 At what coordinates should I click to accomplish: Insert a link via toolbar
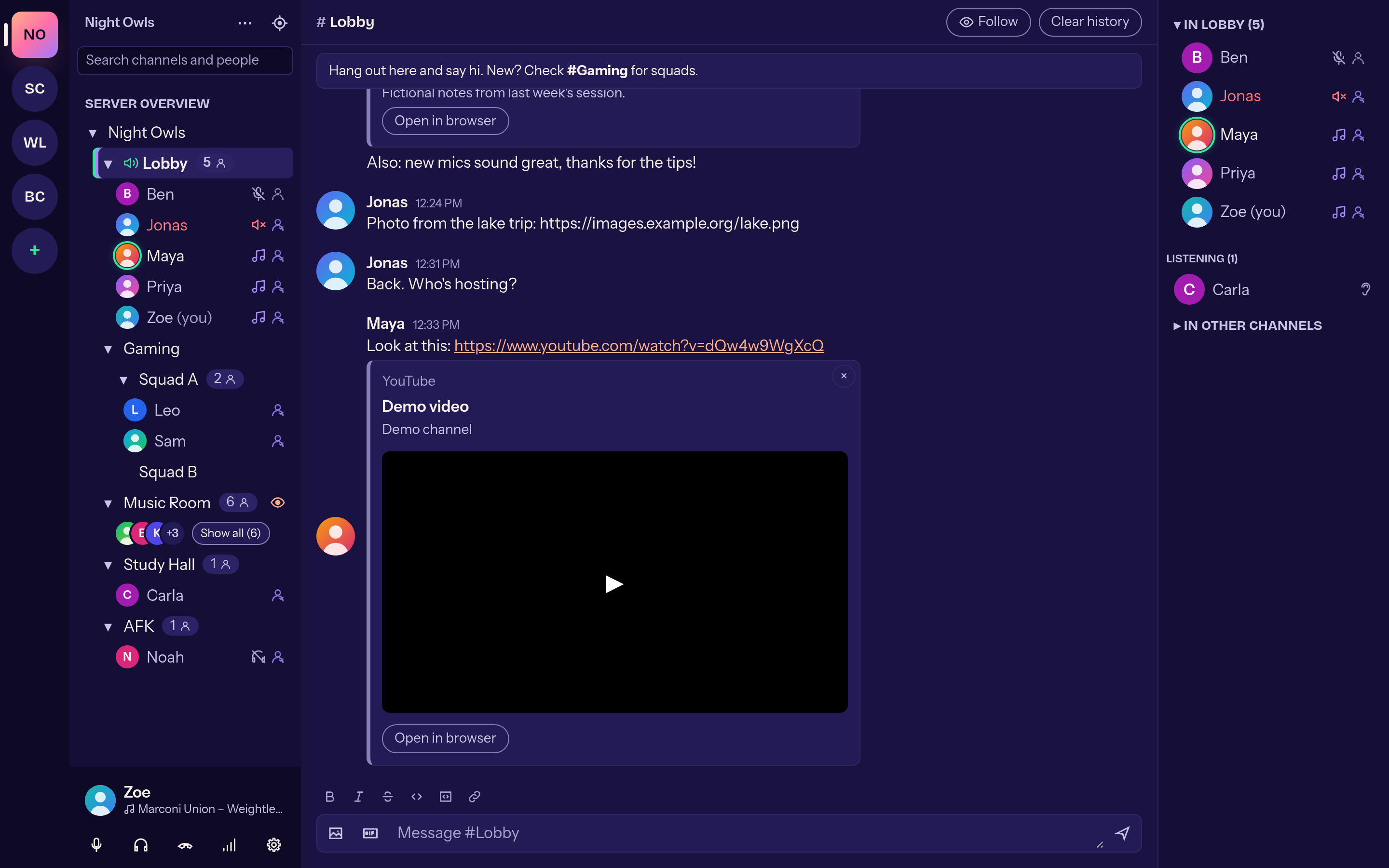coord(475,796)
